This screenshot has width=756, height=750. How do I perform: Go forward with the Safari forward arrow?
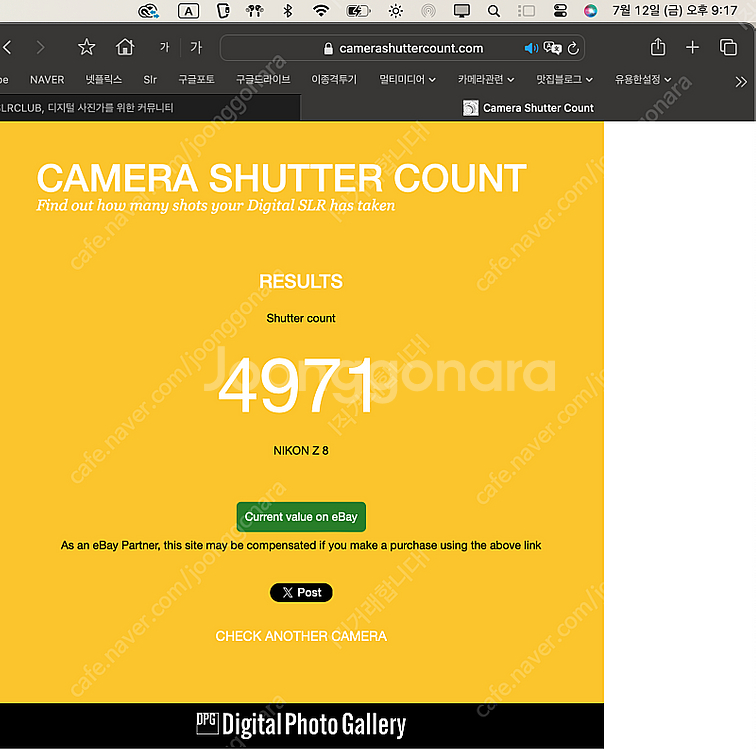[40, 47]
